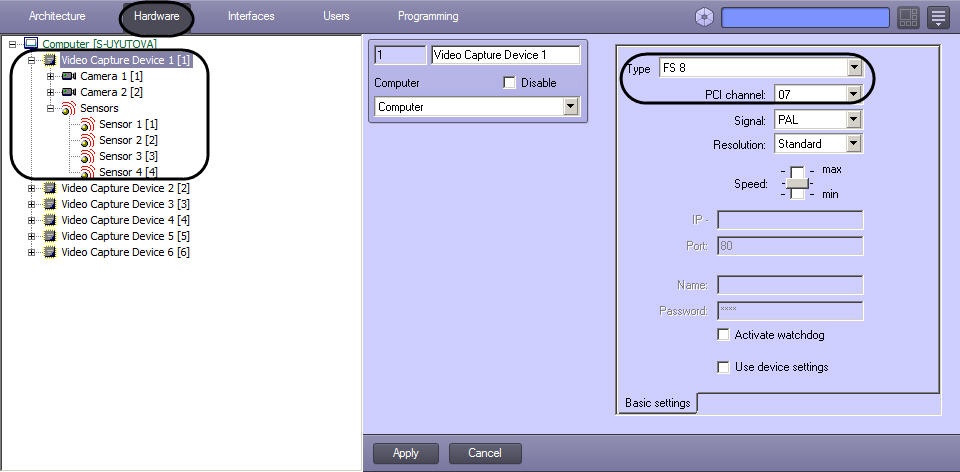Click the Sensors group icon
The height and width of the screenshot is (472, 960).
[x=69, y=108]
